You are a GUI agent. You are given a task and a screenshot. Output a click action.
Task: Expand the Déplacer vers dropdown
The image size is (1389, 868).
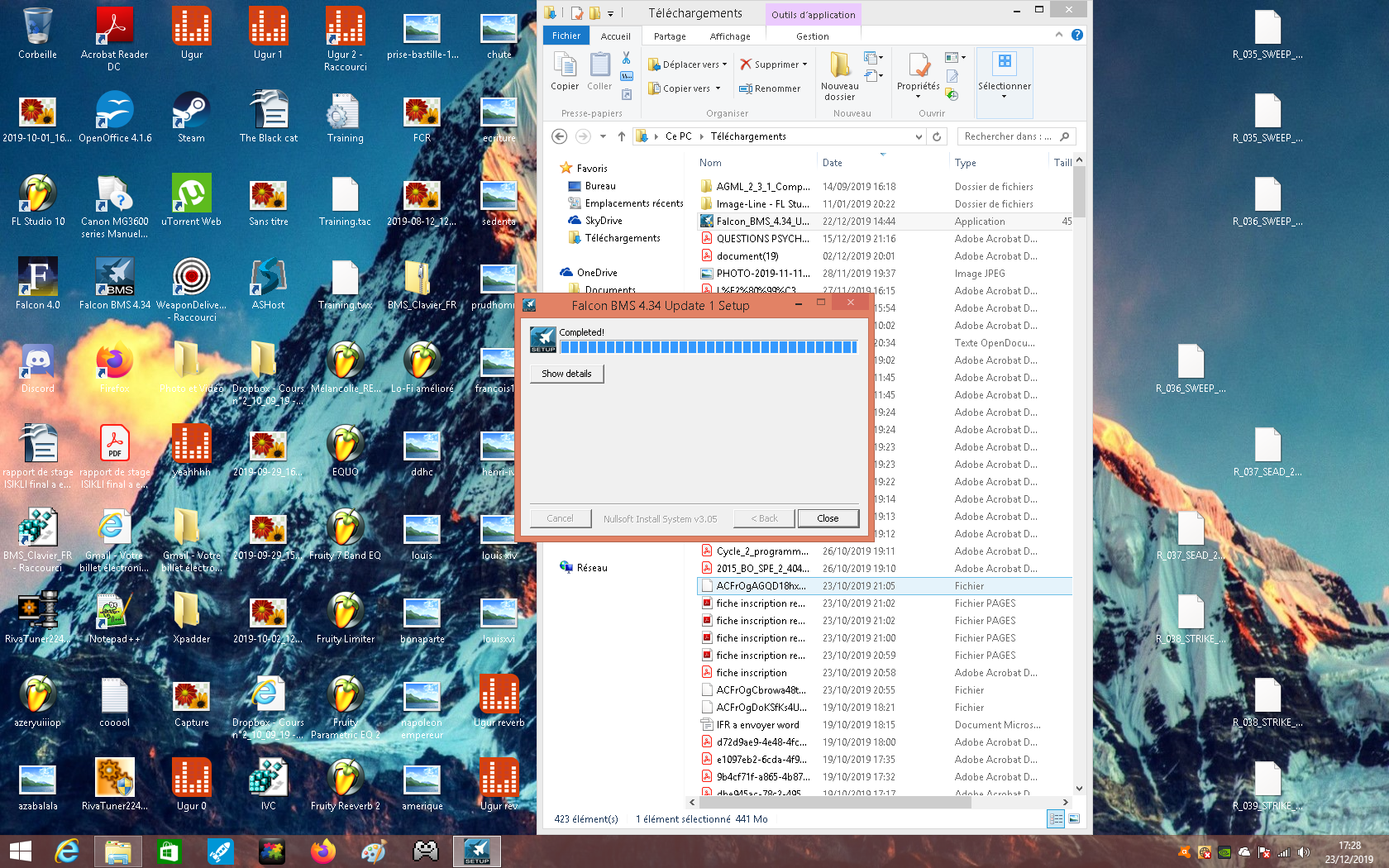pos(724,64)
